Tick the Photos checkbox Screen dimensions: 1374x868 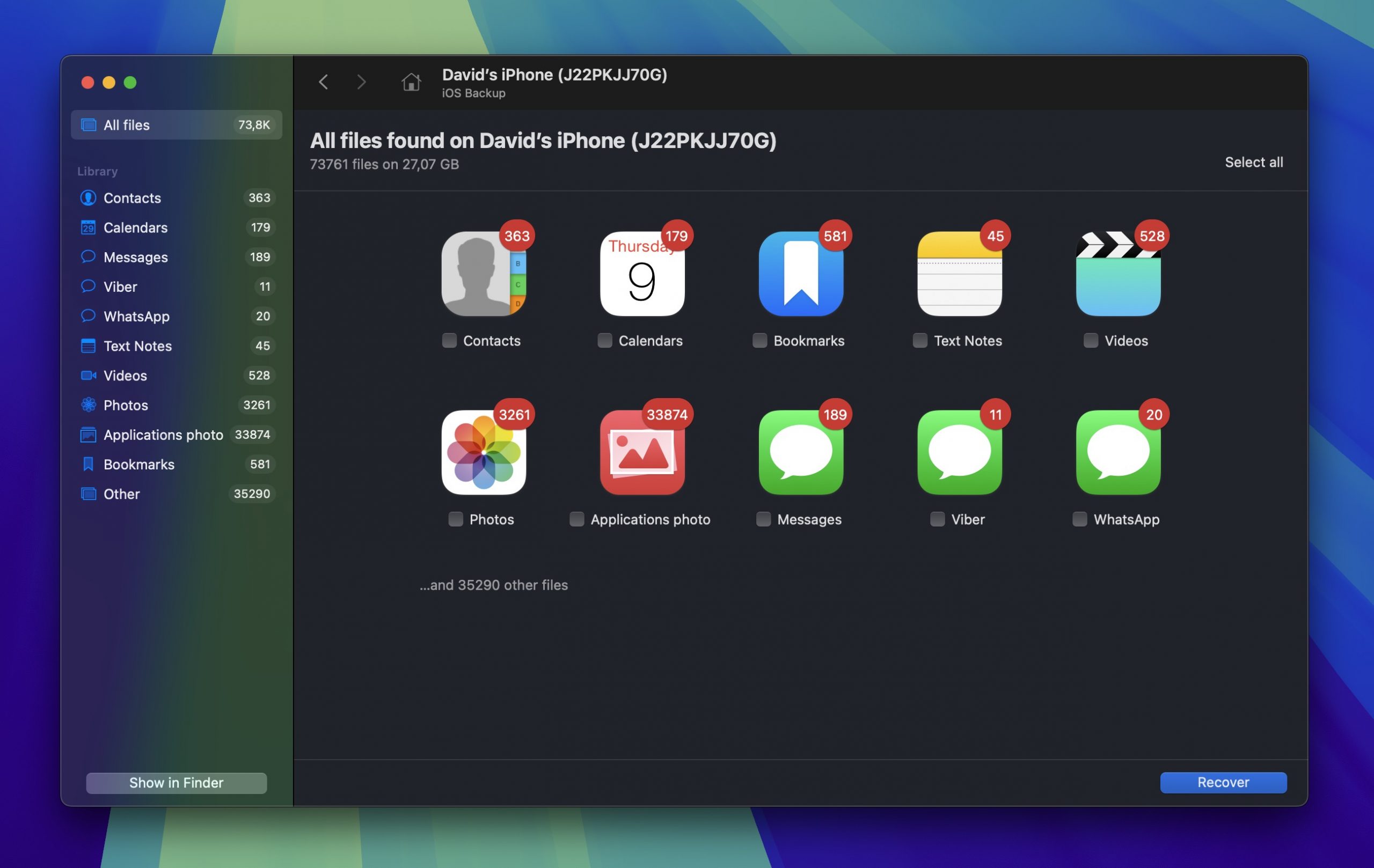(x=455, y=519)
